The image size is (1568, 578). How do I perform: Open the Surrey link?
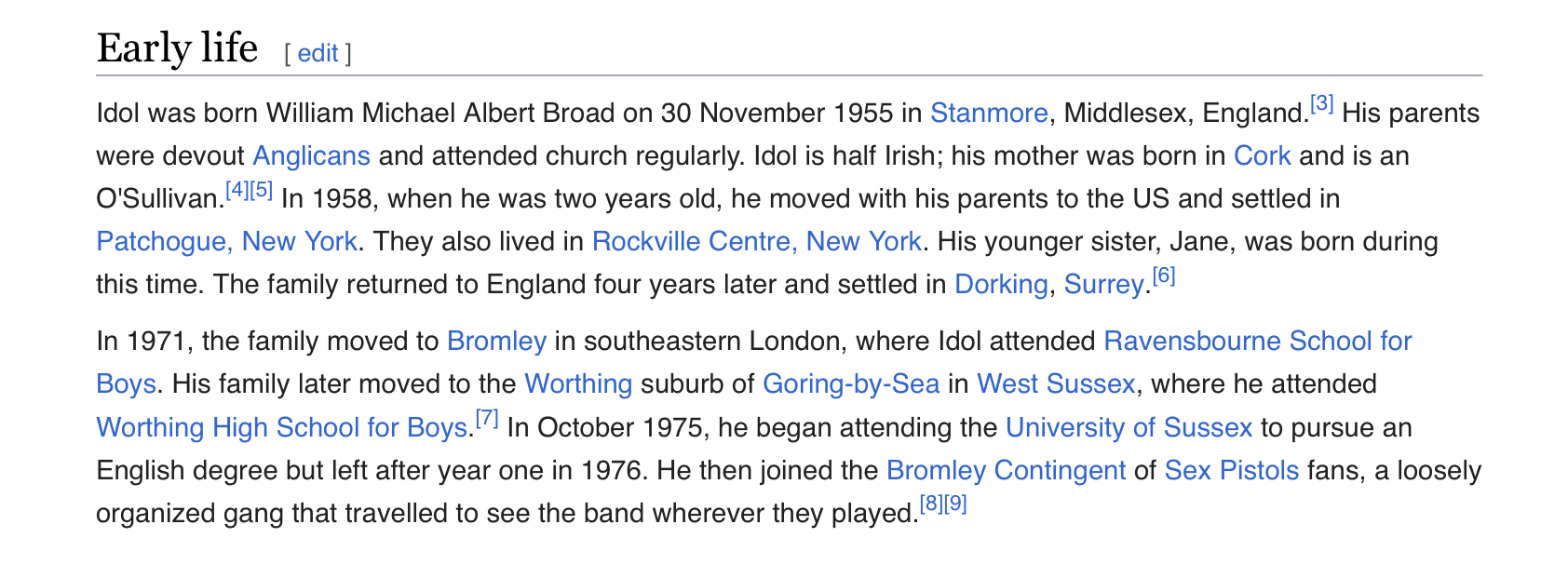pos(1103,285)
